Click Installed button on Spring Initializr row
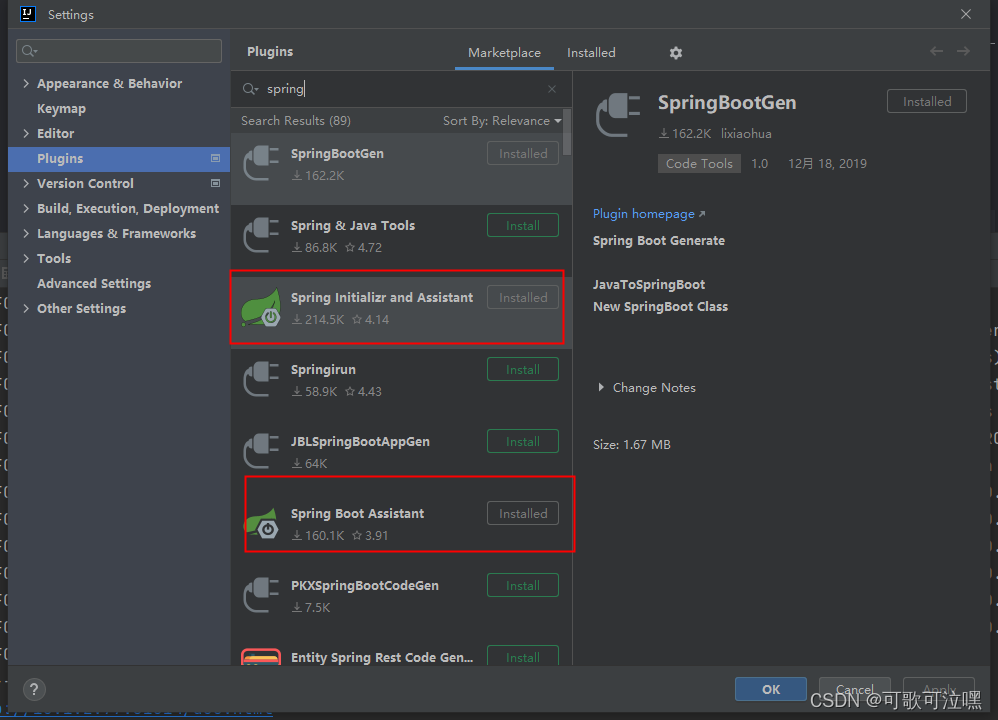Viewport: 998px width, 720px height. [x=523, y=297]
